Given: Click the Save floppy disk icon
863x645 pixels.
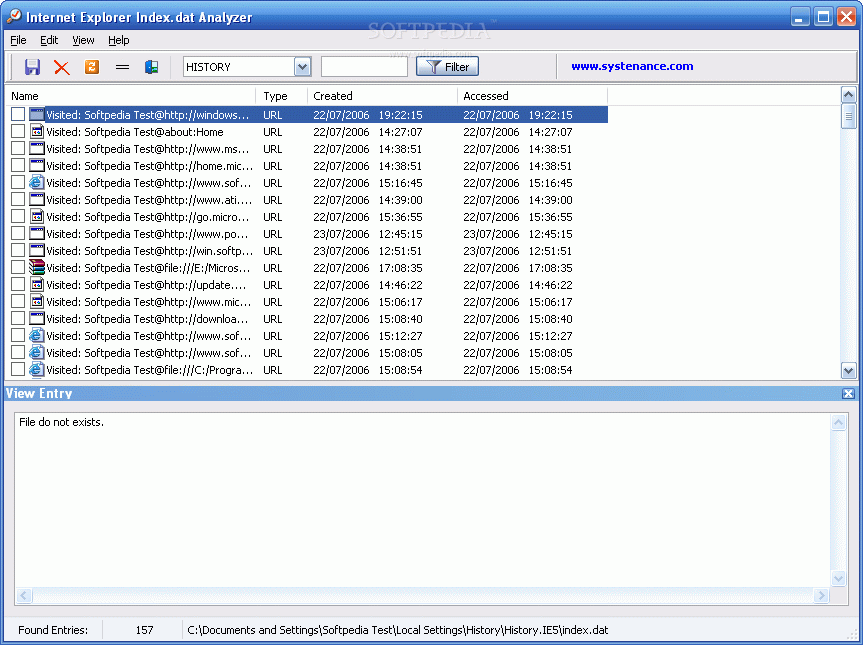Looking at the screenshot, I should pyautogui.click(x=32, y=67).
